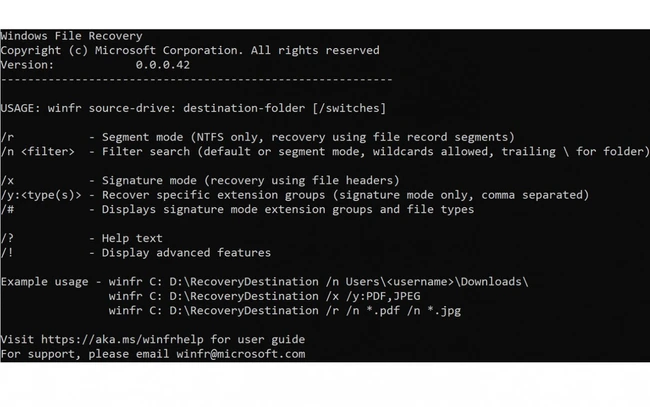The image size is (650, 407).
Task: Click the USAGE: winfr syntax line
Action: pos(193,109)
